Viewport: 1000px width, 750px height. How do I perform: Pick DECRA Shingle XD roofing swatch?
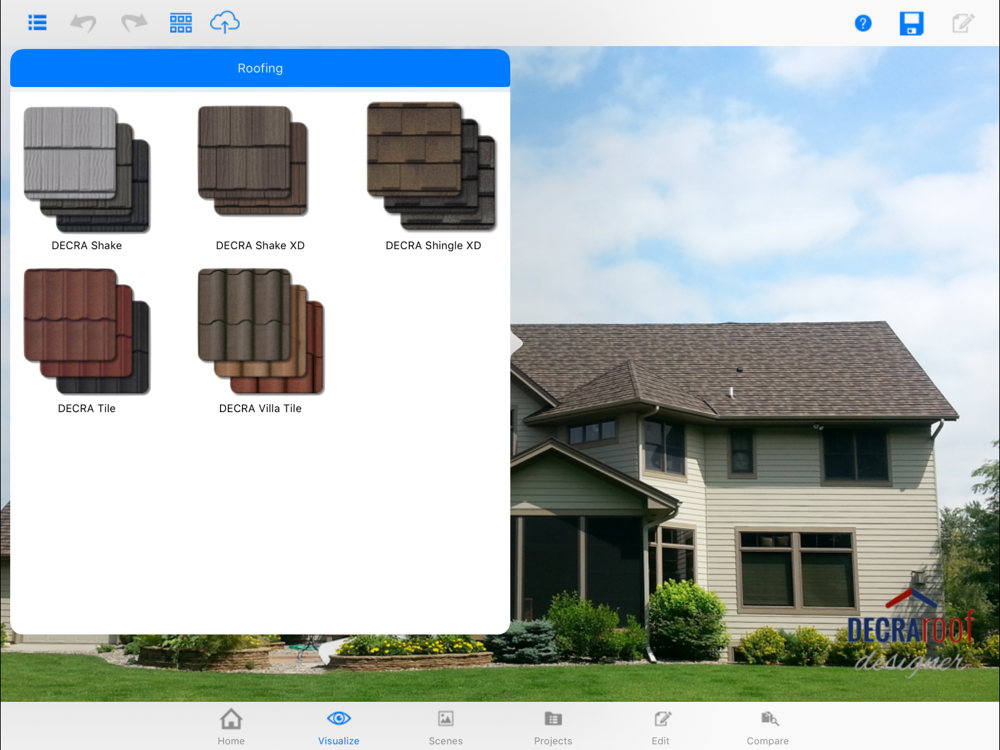pos(431,166)
